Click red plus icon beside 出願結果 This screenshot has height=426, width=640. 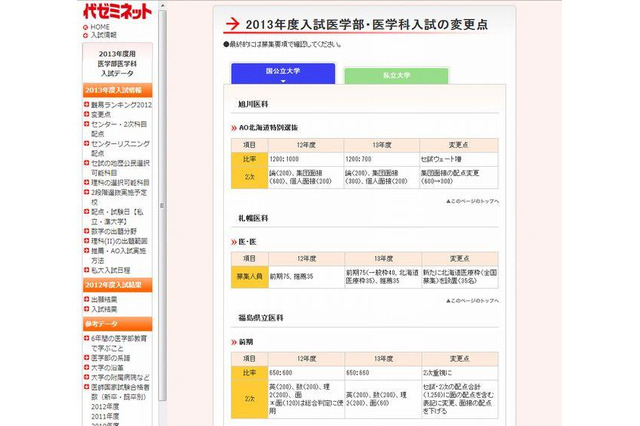coord(86,299)
